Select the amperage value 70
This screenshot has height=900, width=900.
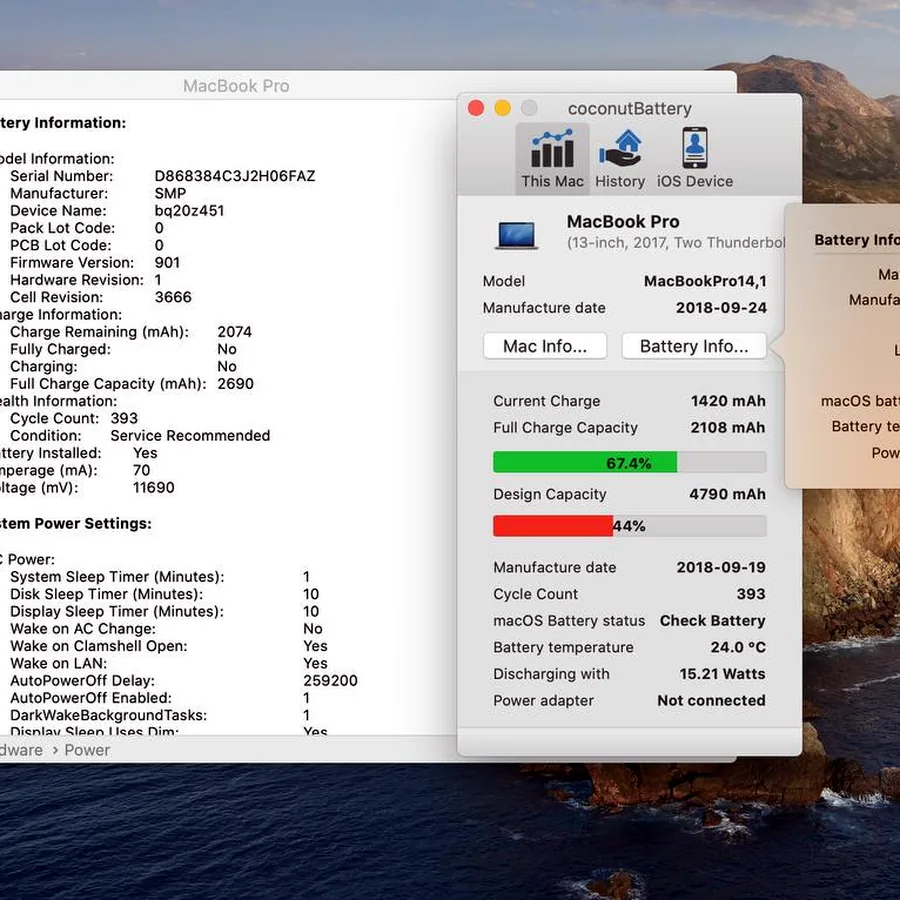click(141, 470)
